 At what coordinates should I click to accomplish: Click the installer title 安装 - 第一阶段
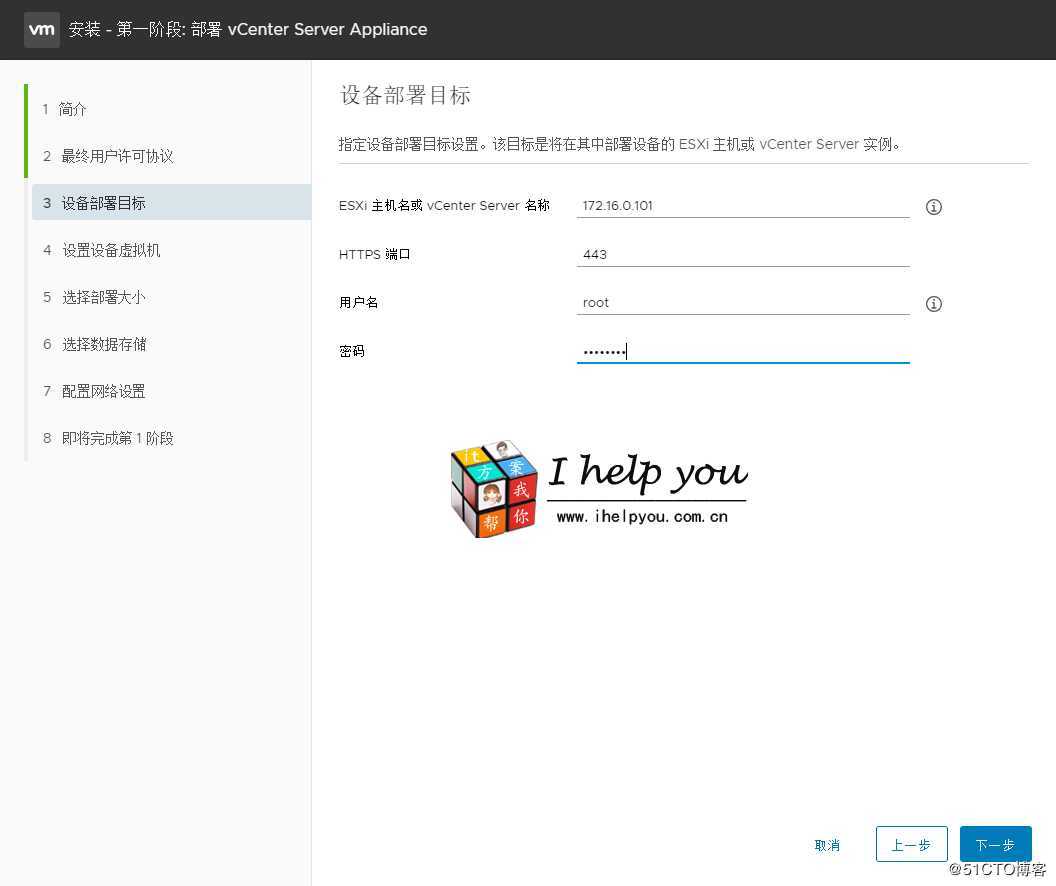[248, 29]
